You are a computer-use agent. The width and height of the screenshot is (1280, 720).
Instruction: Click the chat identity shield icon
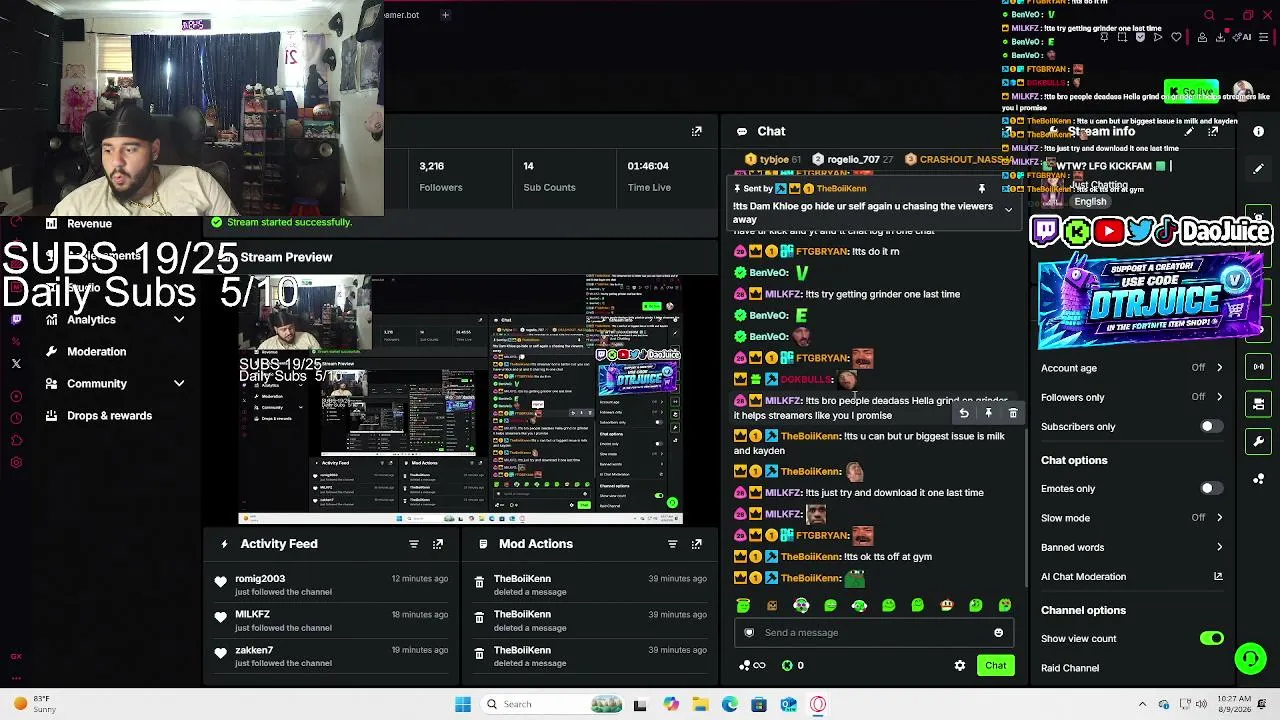point(749,633)
